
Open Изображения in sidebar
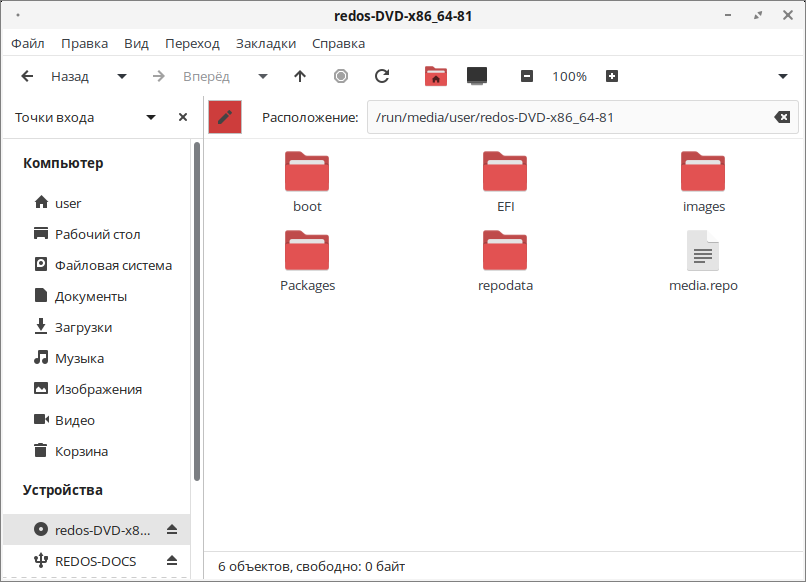[x=96, y=389]
